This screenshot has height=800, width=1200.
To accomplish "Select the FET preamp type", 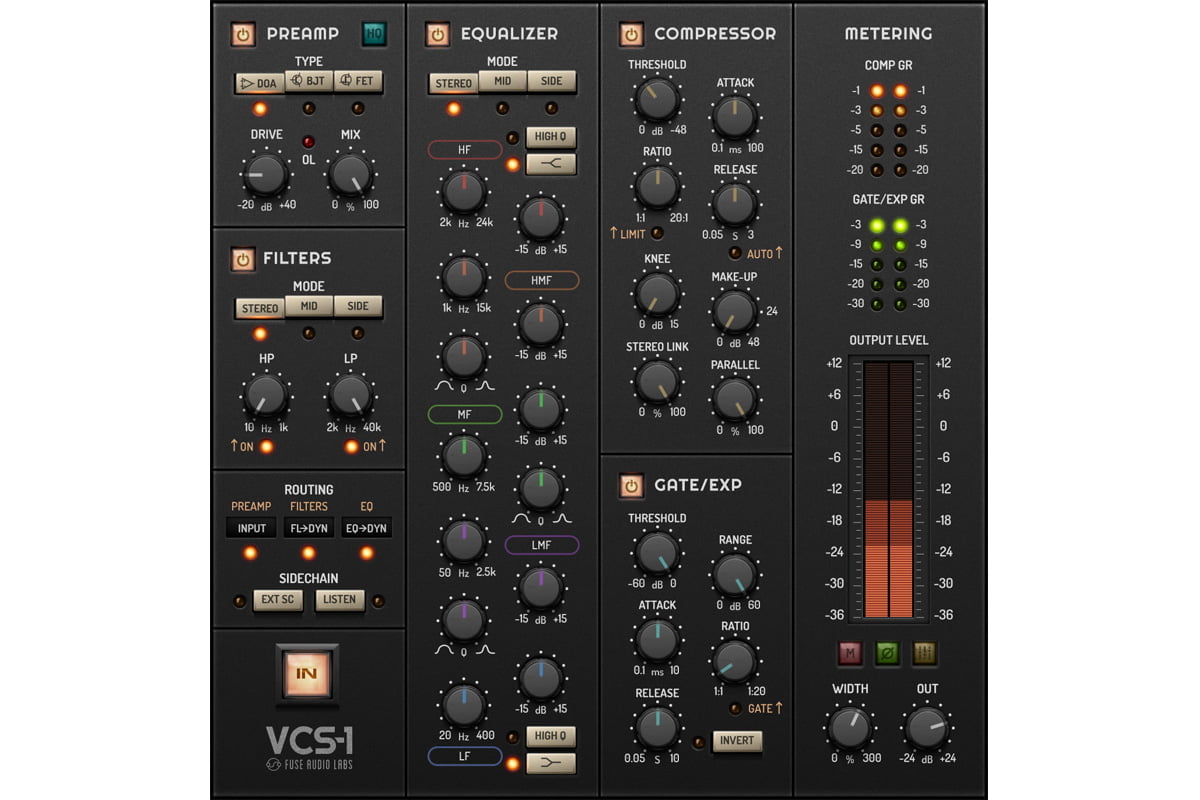I will click(358, 83).
